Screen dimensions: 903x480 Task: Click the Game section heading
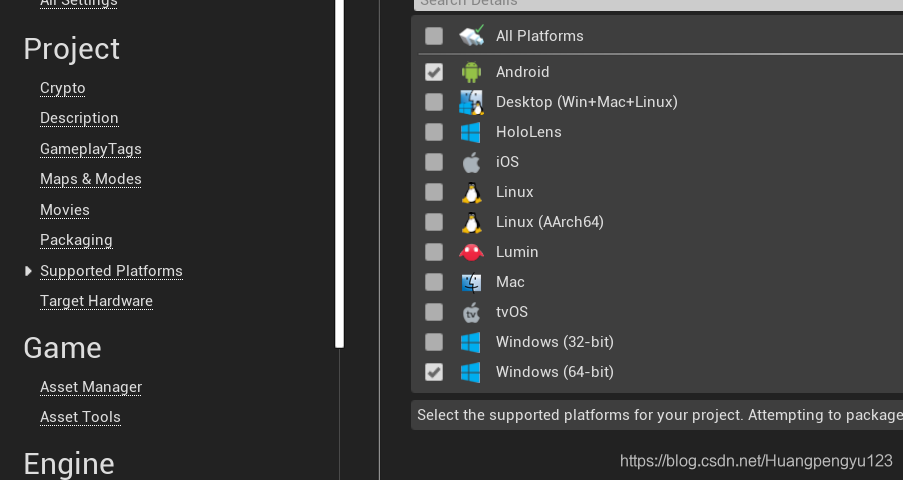pos(62,348)
